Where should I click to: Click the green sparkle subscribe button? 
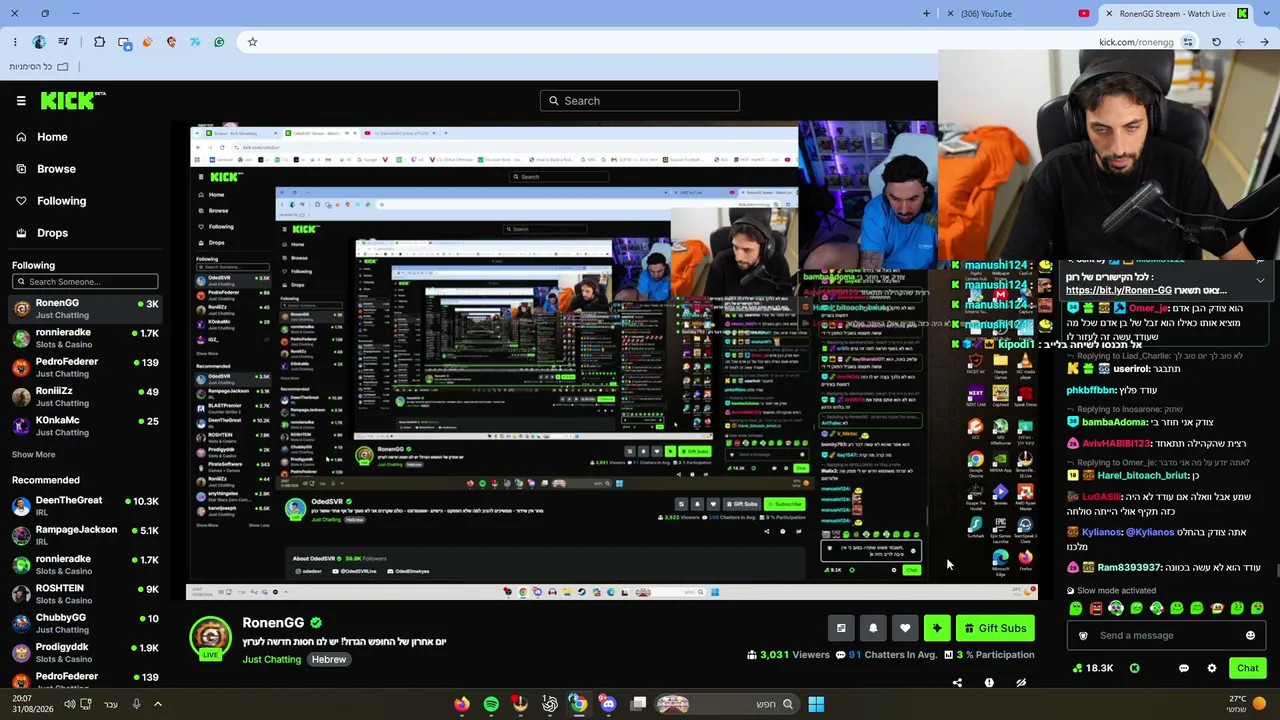coord(937,628)
